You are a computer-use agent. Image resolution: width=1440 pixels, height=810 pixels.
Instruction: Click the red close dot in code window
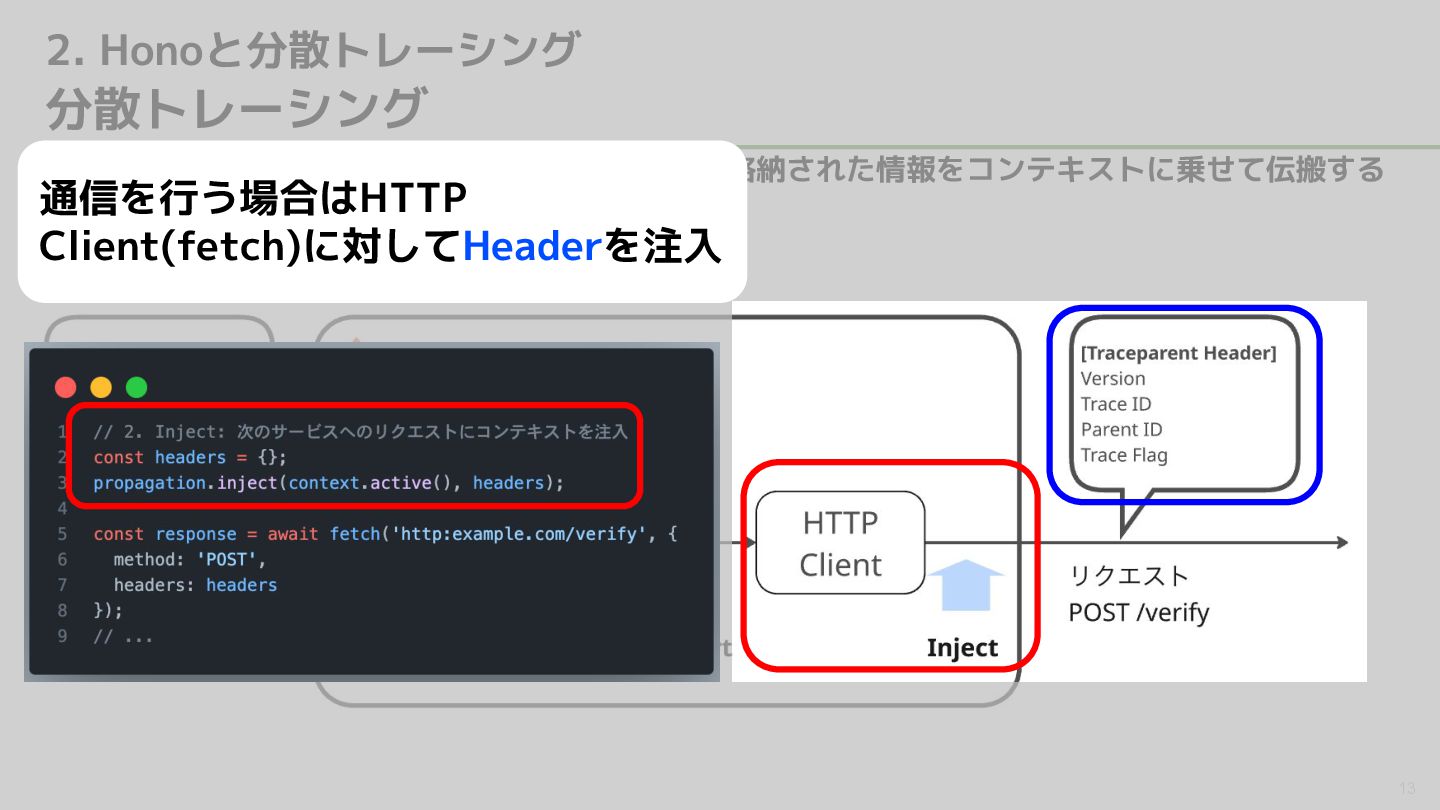coord(66,387)
